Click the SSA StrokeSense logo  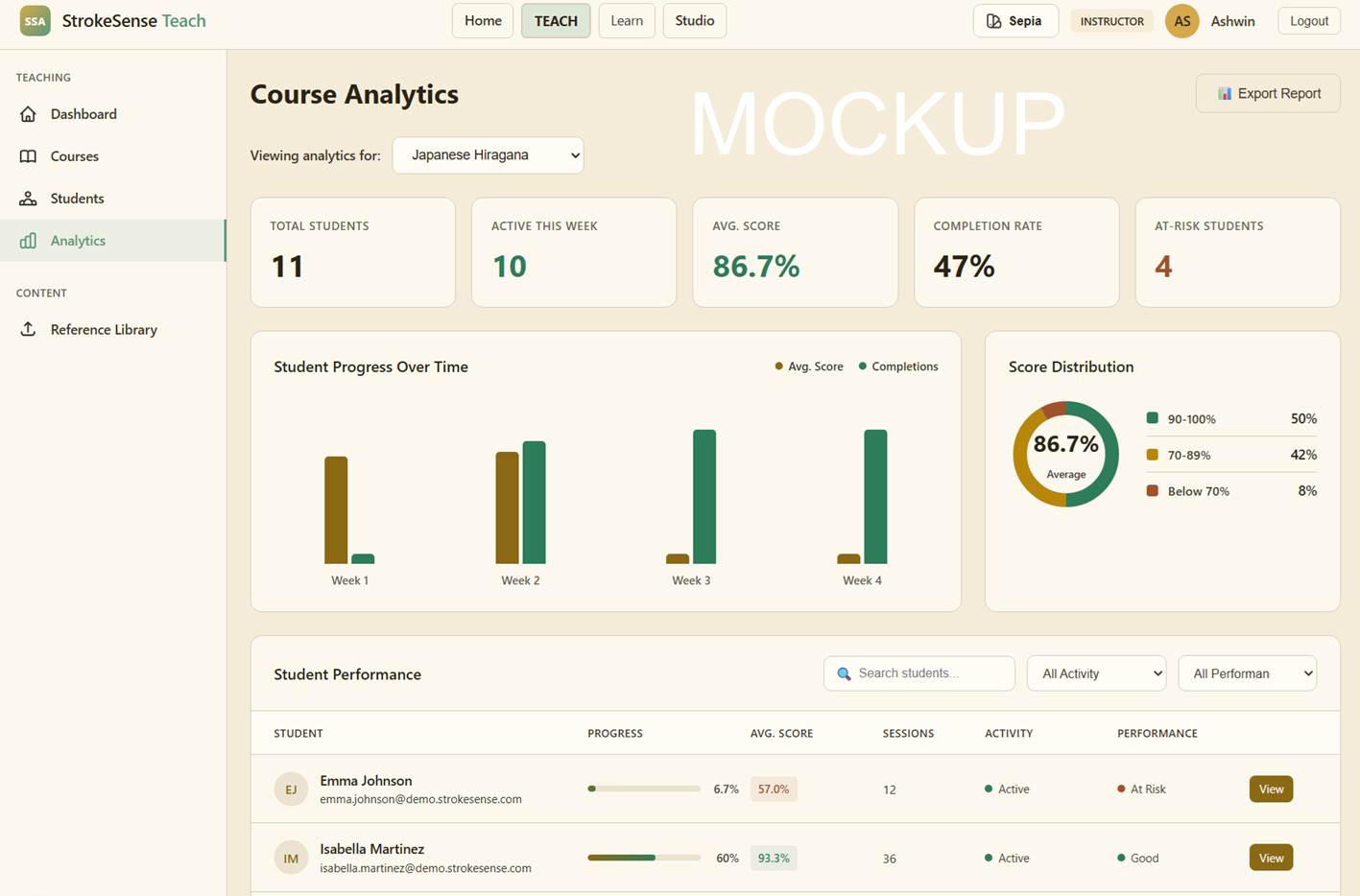[x=36, y=21]
